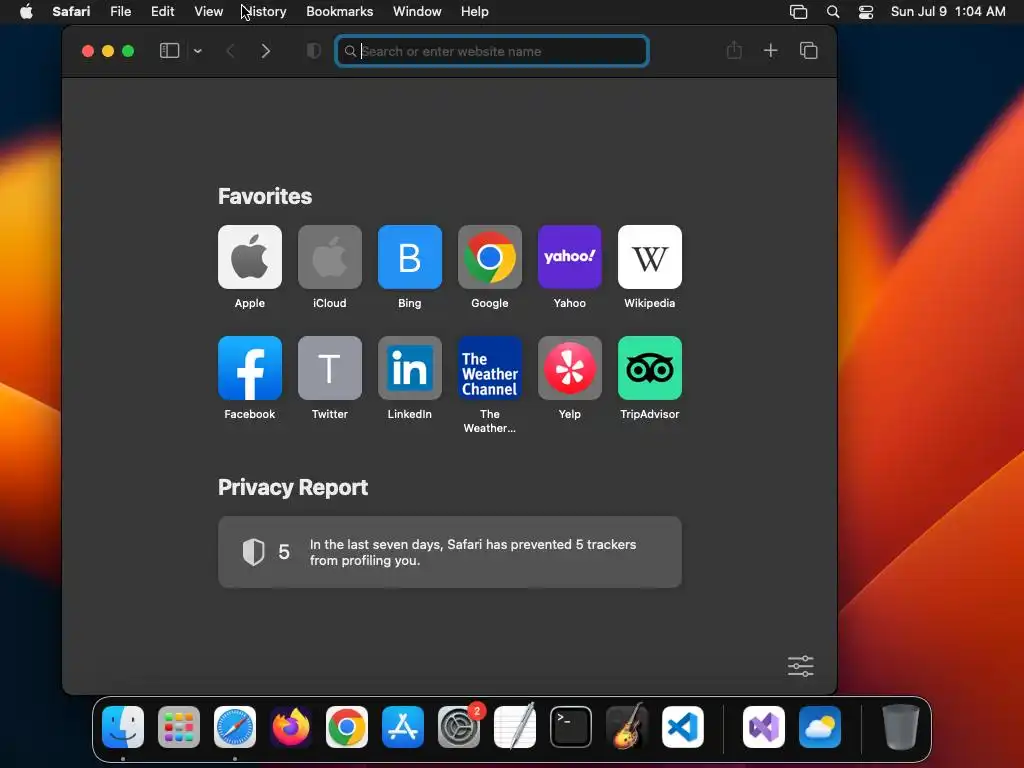The width and height of the screenshot is (1024, 768).
Task: Open the History menu
Action: (264, 12)
